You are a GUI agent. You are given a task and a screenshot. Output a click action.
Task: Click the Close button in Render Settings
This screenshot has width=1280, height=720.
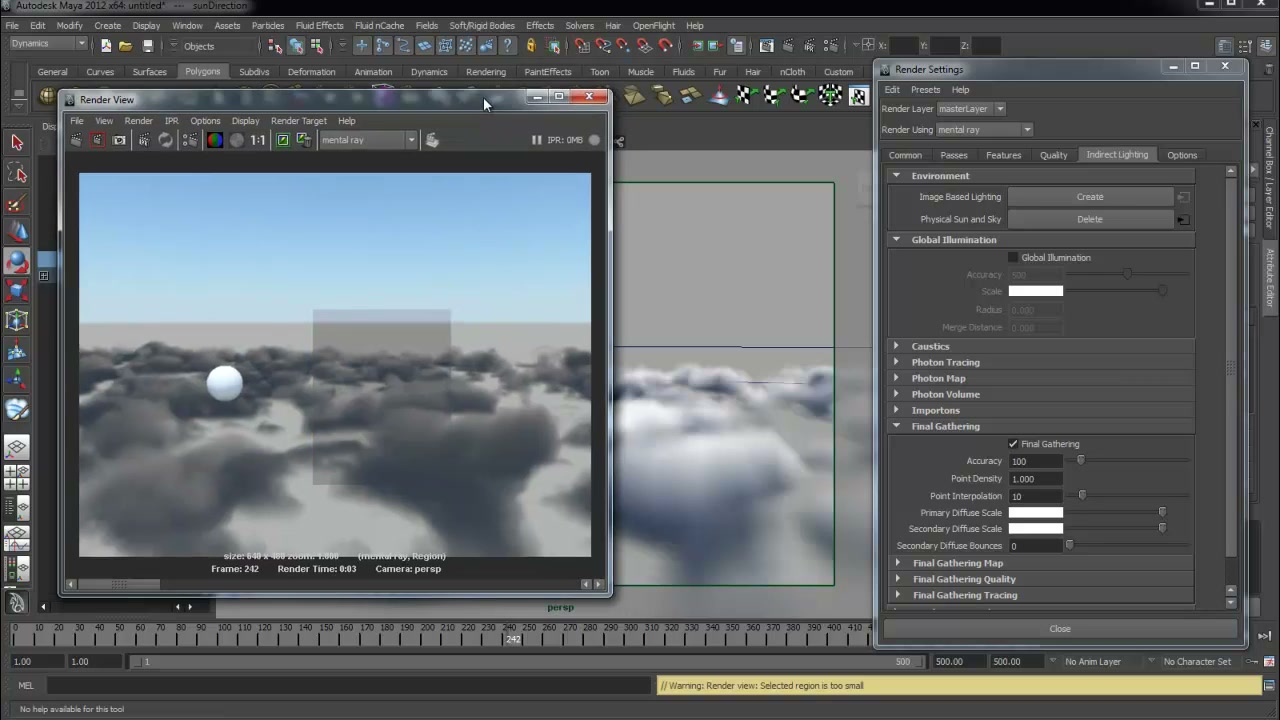(x=1060, y=629)
